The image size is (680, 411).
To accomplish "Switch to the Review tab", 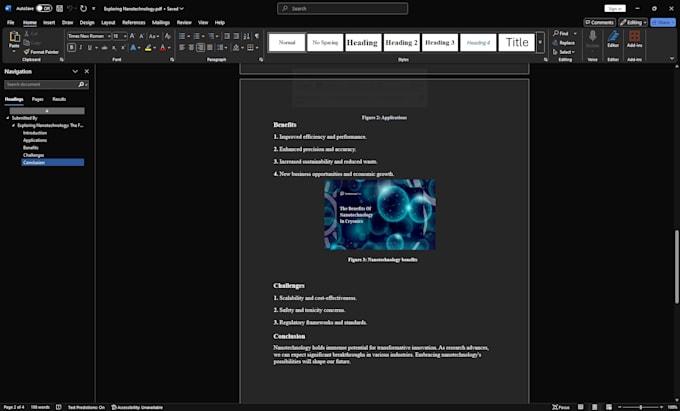I will click(184, 23).
